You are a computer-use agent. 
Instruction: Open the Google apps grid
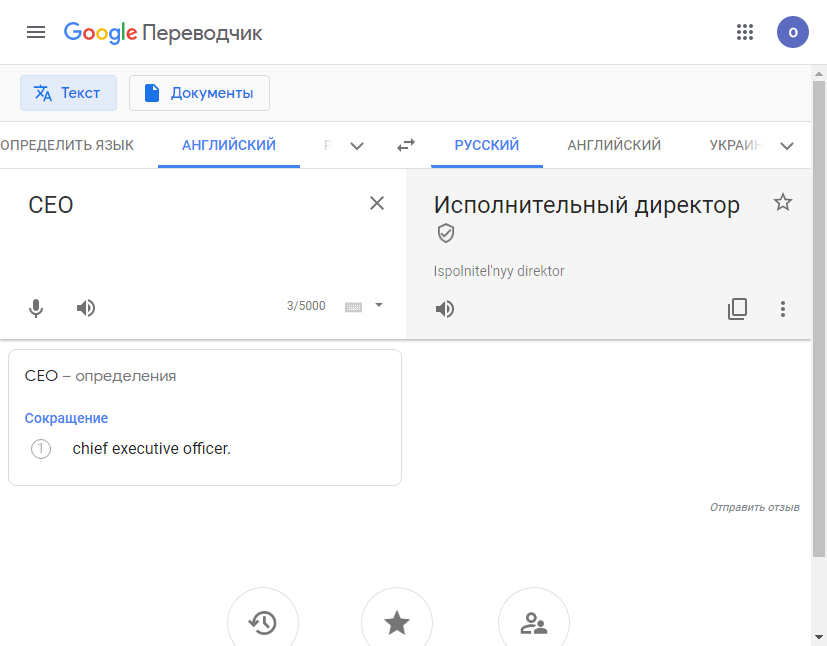click(x=745, y=32)
